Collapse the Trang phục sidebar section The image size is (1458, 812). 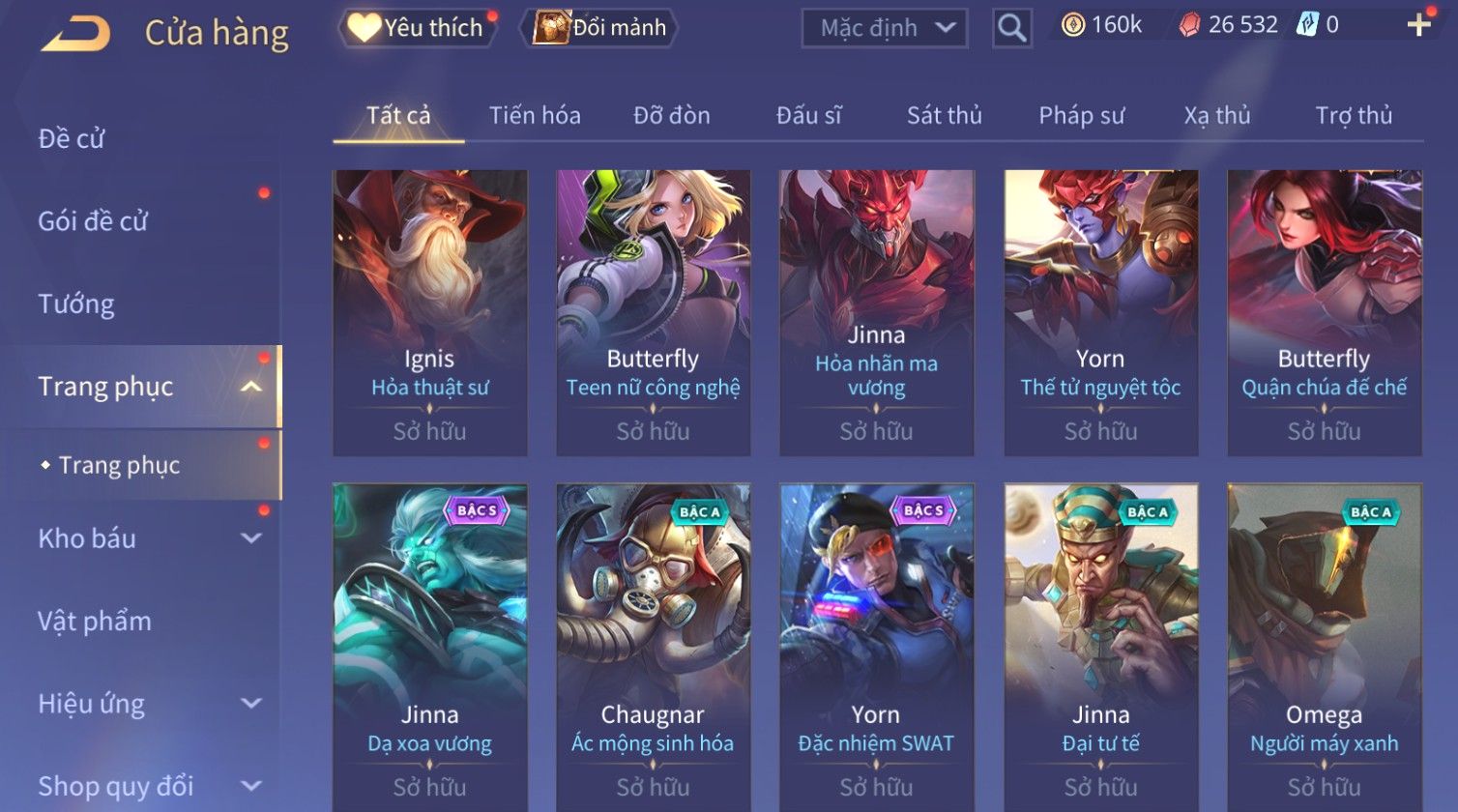pos(250,387)
